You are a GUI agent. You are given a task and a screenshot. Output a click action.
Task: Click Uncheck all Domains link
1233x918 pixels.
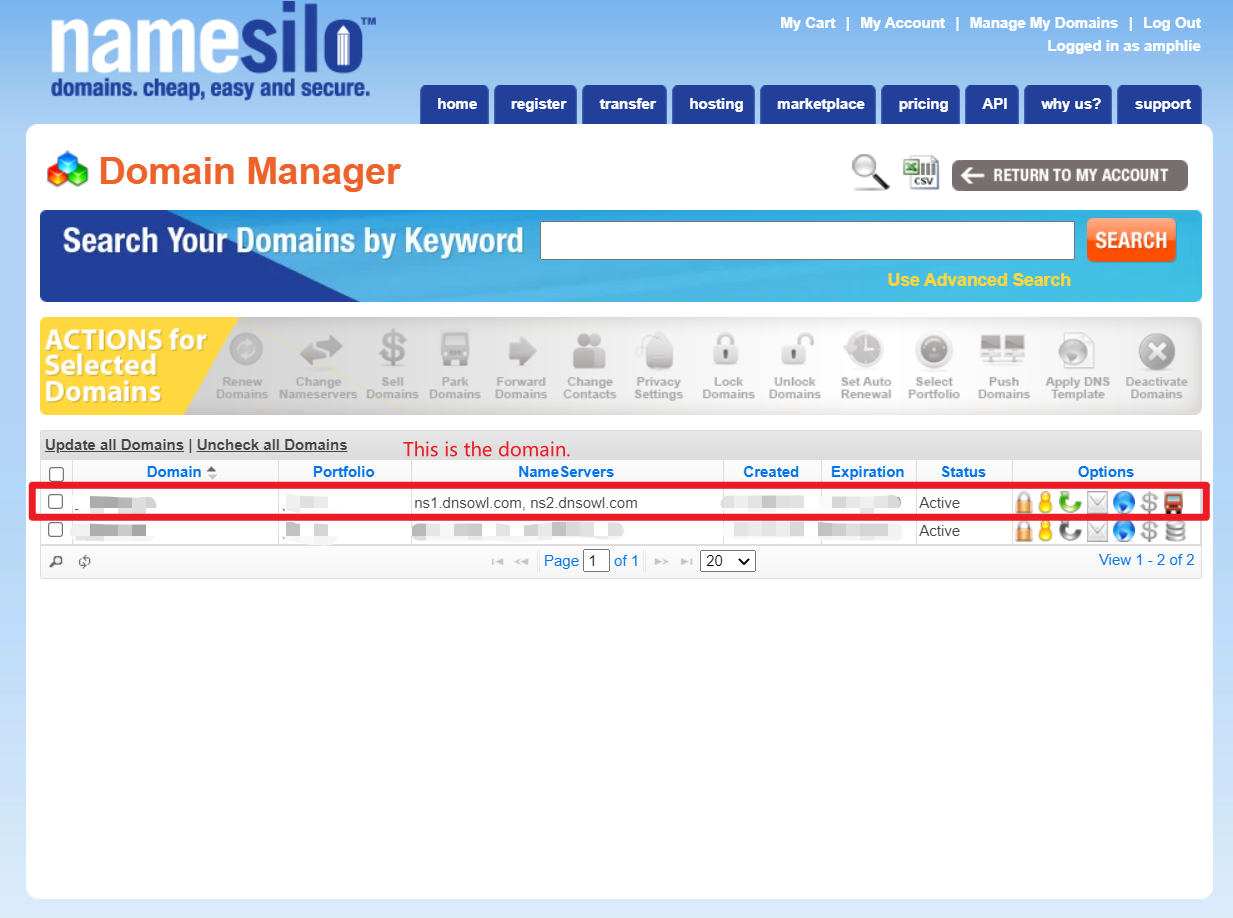click(x=272, y=445)
